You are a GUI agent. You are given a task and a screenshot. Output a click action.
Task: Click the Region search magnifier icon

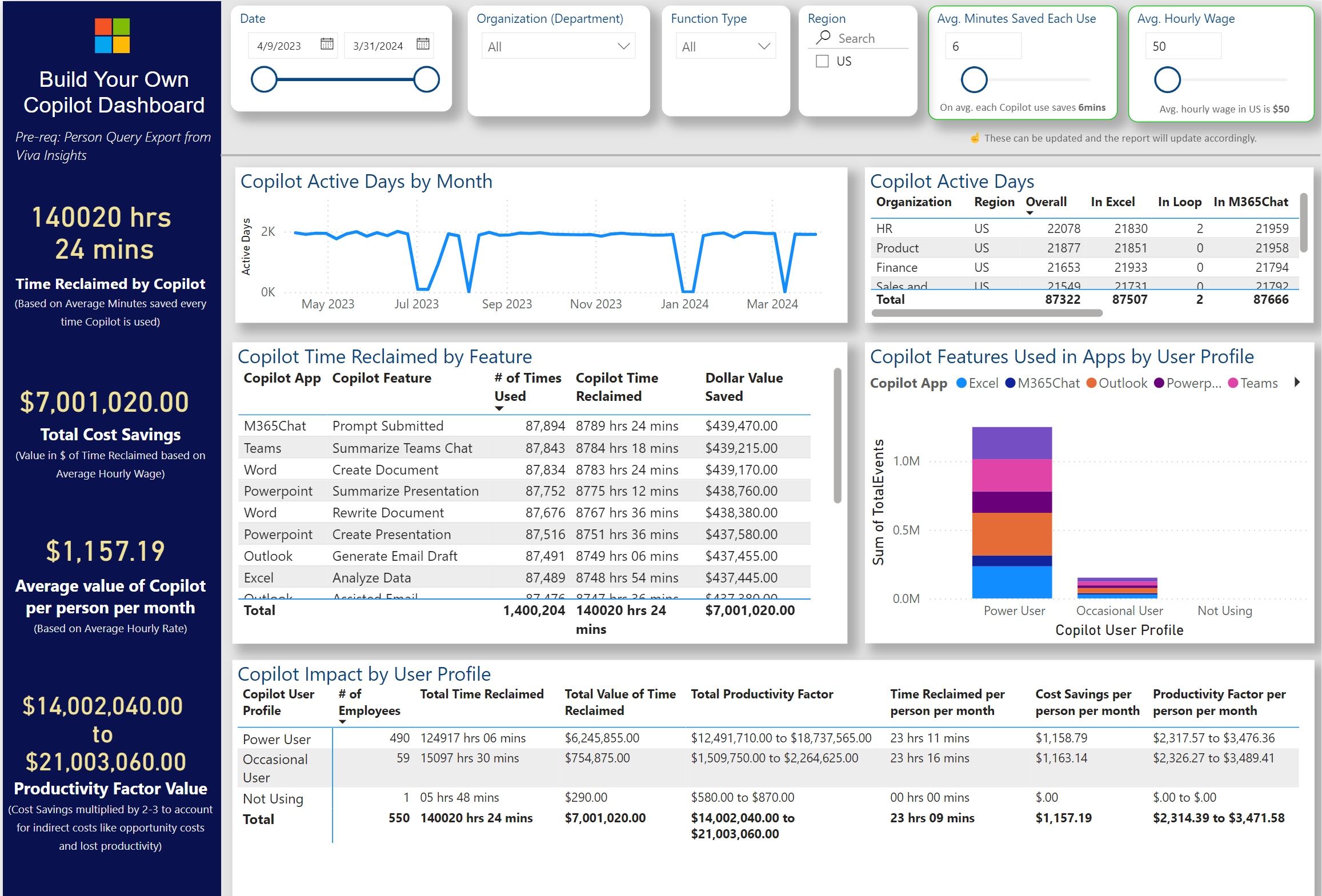pos(823,38)
